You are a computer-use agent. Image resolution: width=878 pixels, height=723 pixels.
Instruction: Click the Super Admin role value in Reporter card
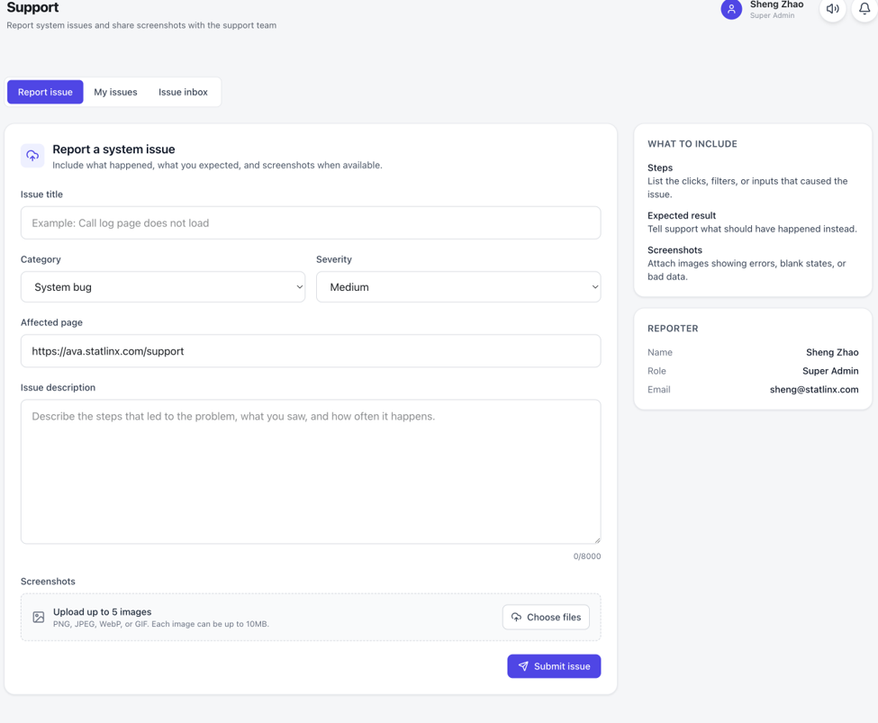tap(830, 371)
